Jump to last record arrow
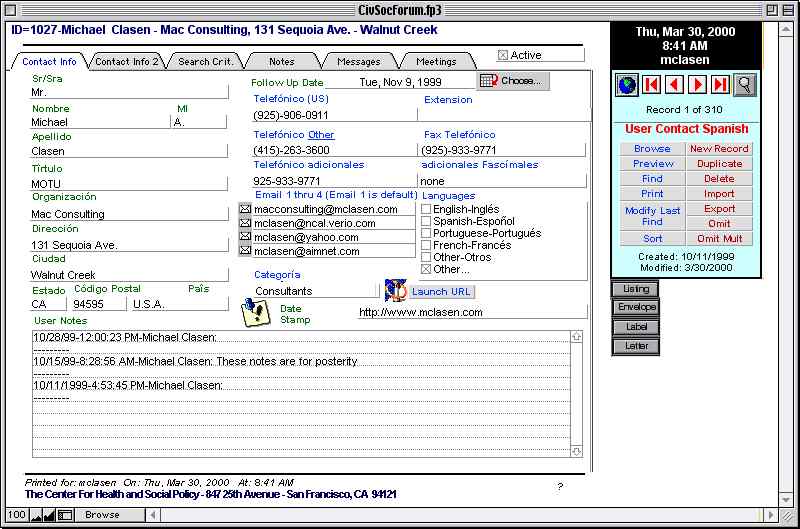Viewport: 800px width, 529px height. pyautogui.click(x=720, y=85)
